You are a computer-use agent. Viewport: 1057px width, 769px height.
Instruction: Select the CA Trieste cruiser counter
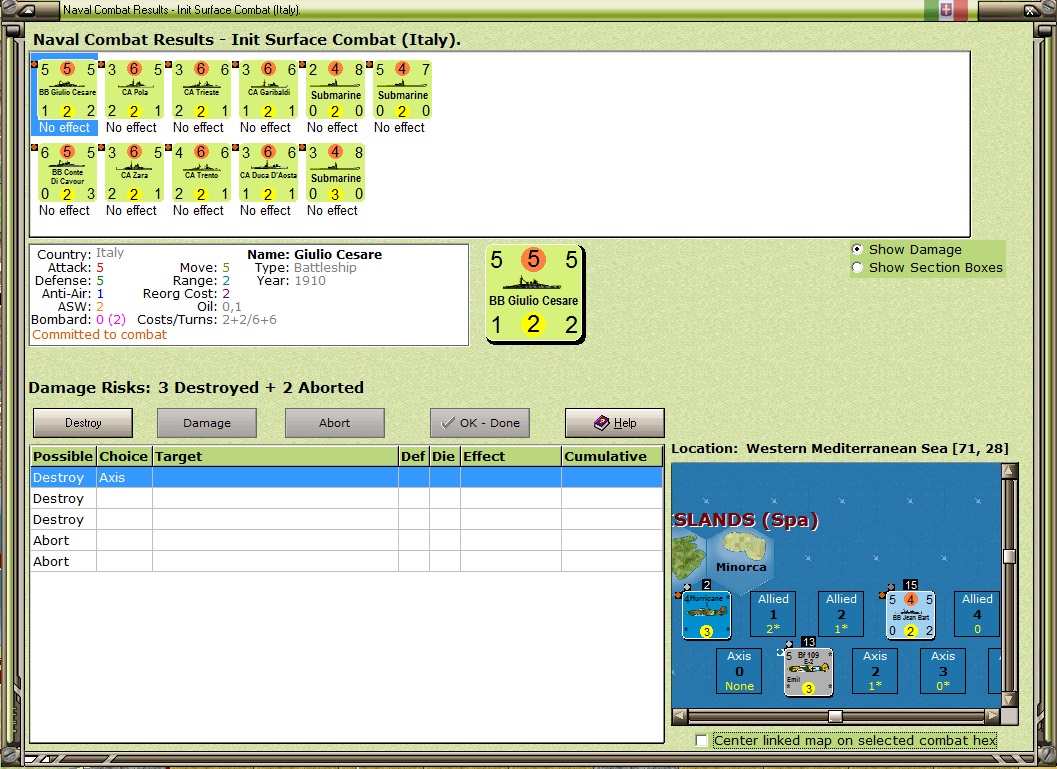tap(201, 90)
